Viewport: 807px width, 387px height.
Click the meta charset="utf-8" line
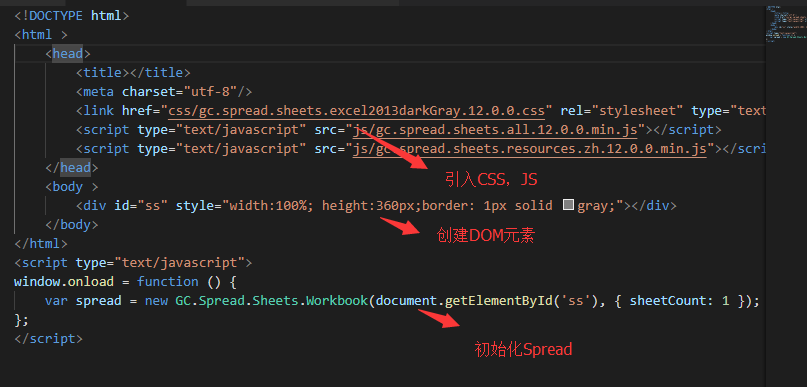click(x=164, y=92)
